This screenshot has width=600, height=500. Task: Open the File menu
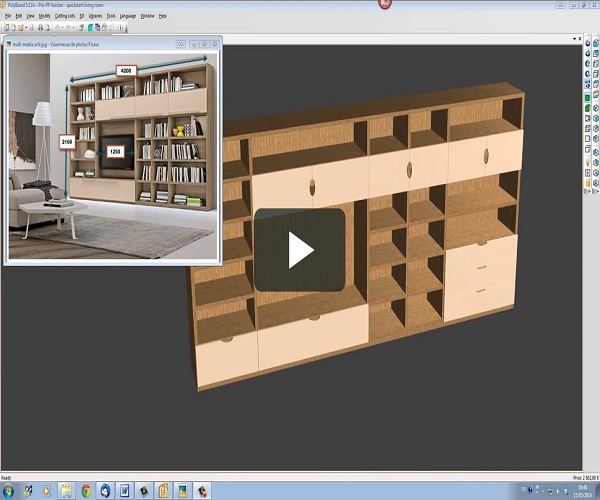click(8, 16)
